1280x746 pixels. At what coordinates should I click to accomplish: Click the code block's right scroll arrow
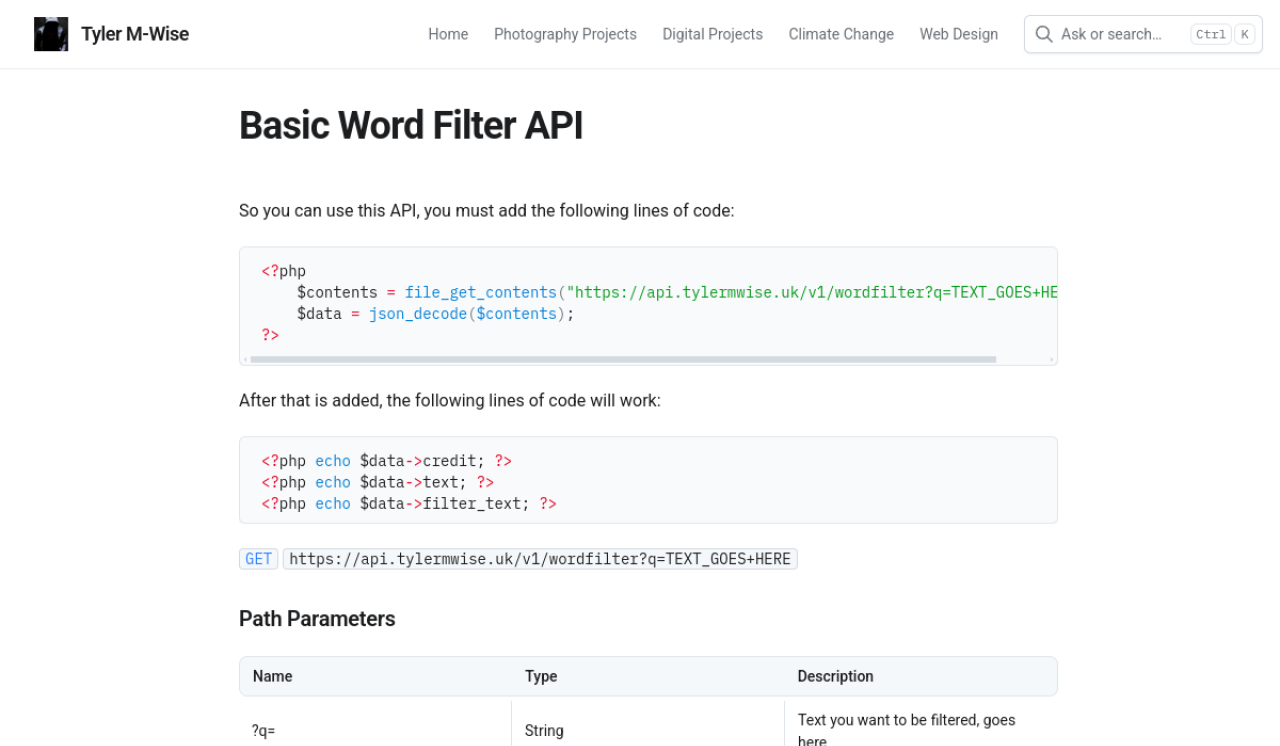click(x=1051, y=359)
